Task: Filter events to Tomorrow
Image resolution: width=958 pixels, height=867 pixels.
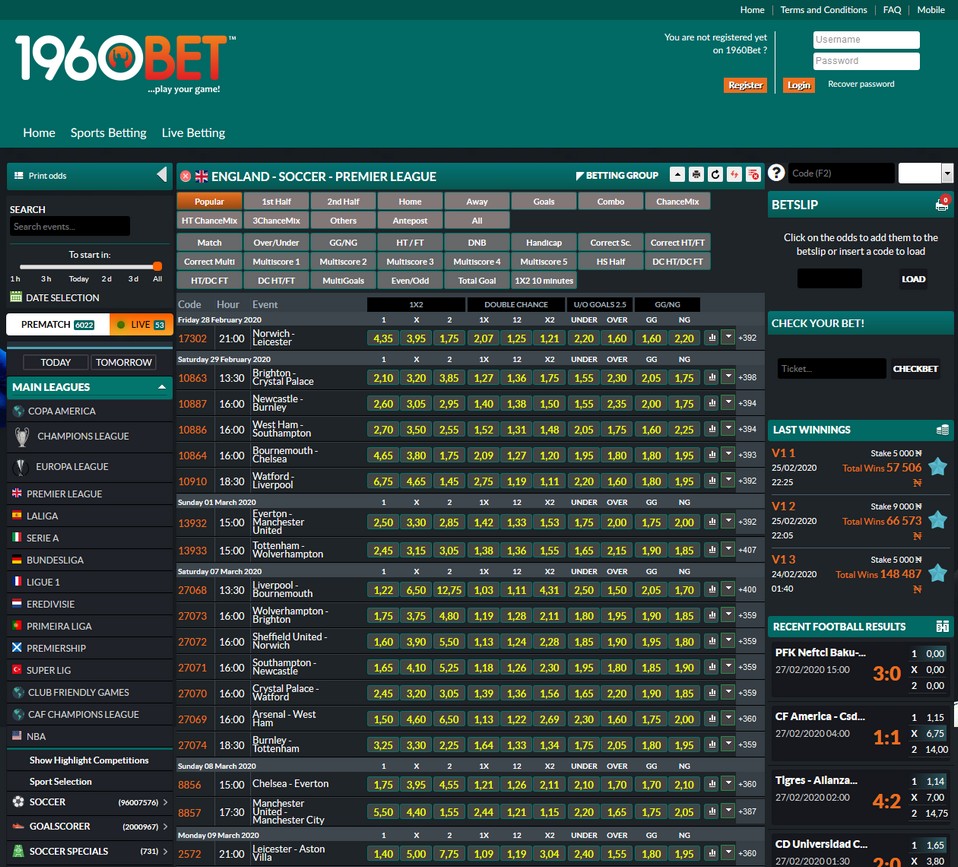Action: (x=123, y=362)
